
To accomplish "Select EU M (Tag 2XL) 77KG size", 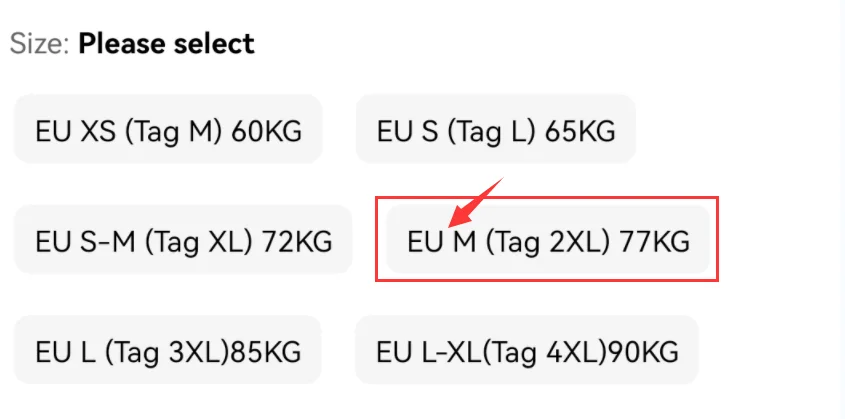I will (548, 240).
